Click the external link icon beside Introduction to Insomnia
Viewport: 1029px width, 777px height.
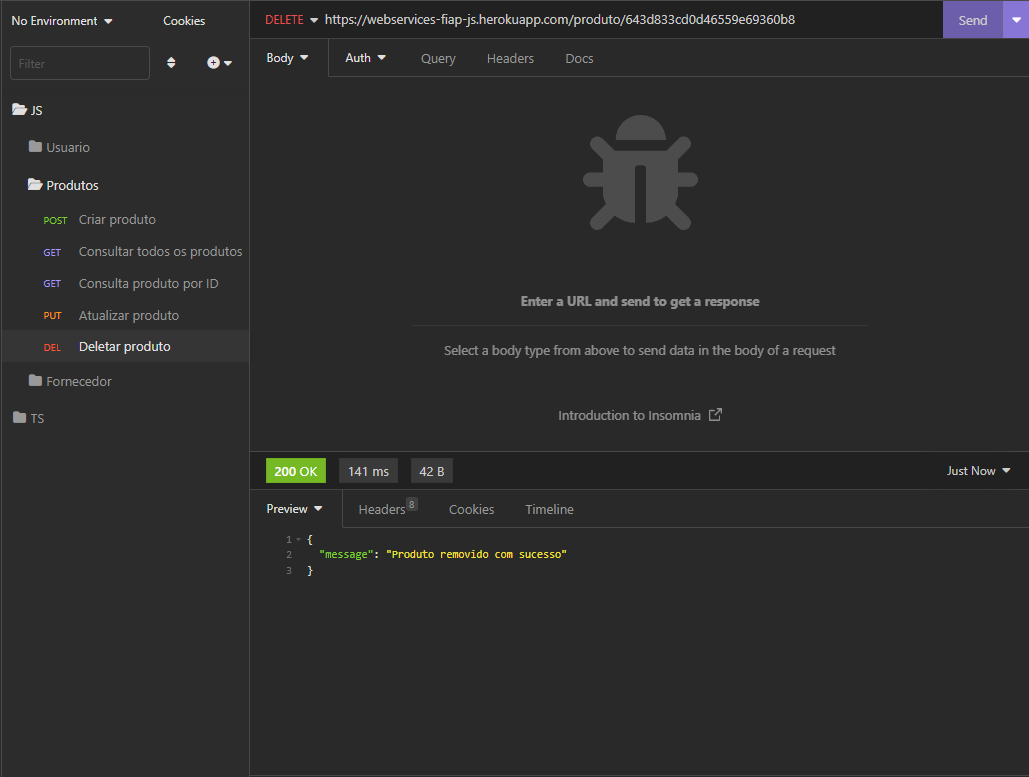pos(715,415)
